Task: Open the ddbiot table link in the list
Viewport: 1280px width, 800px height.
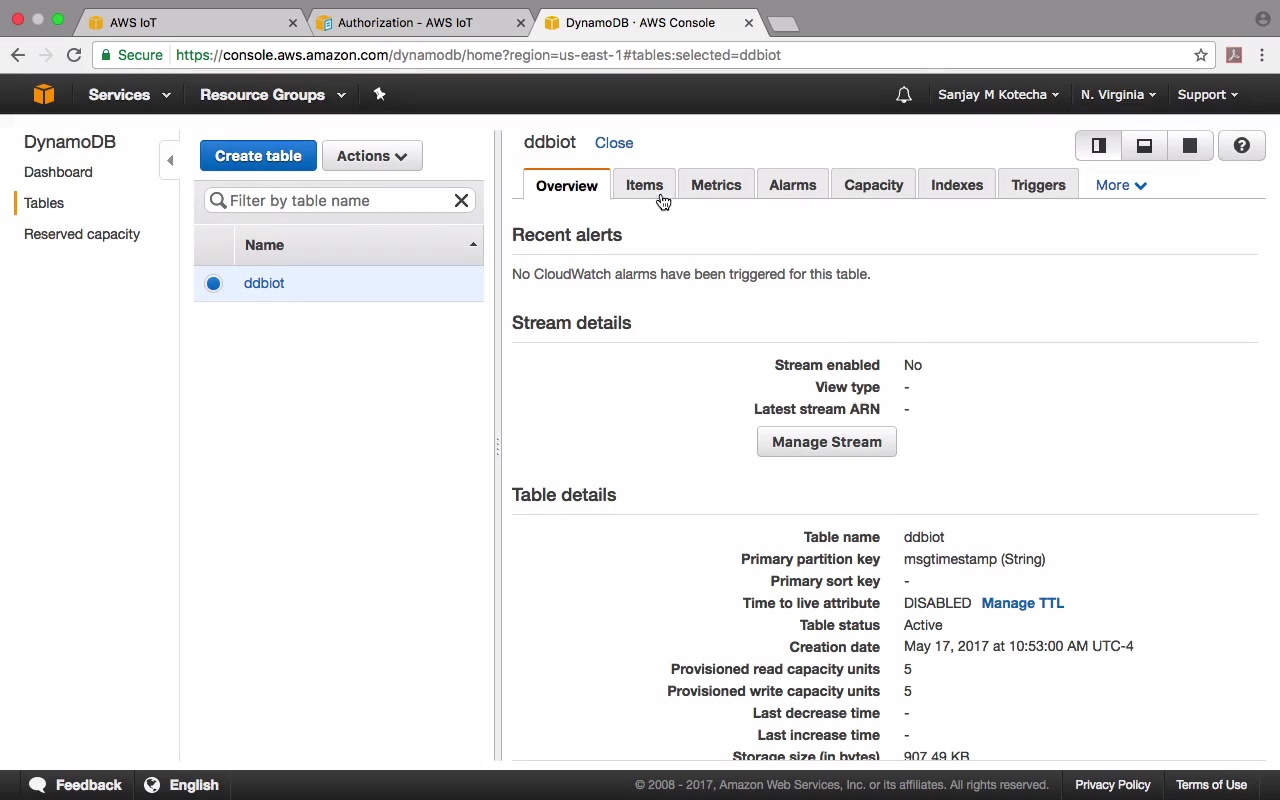Action: click(x=264, y=283)
